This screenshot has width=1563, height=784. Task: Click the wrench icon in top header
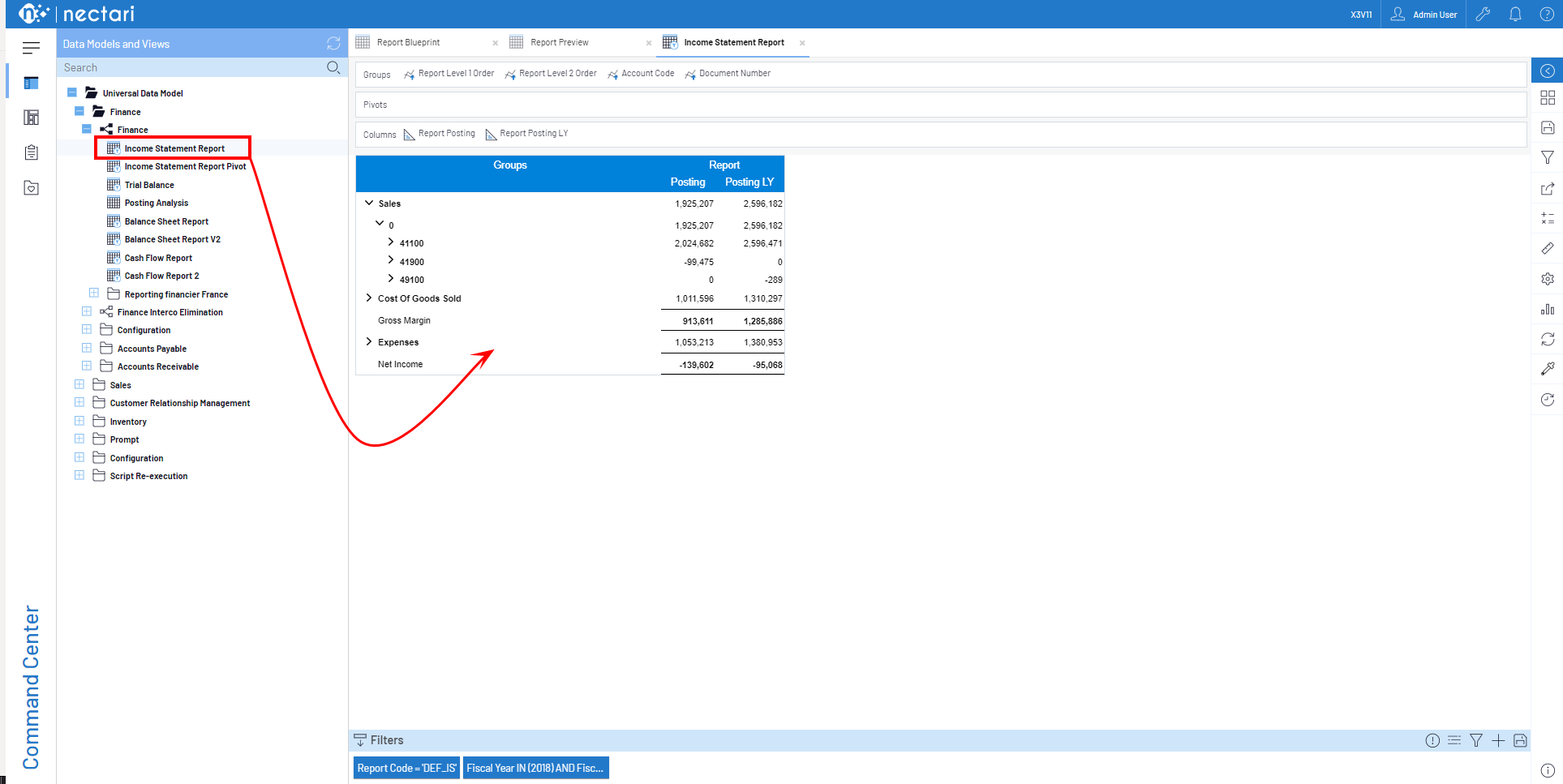1483,14
